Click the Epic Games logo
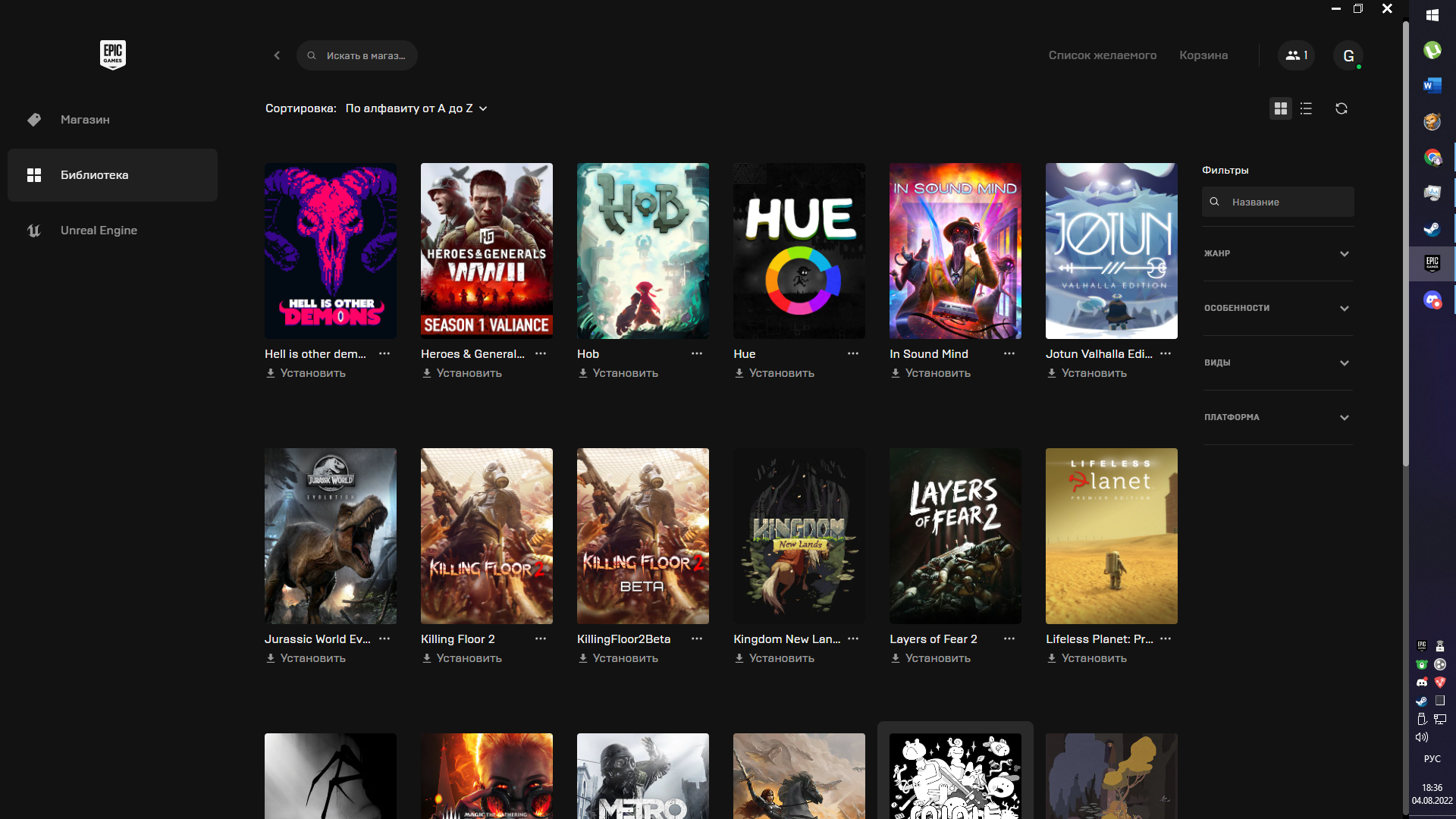 click(x=112, y=55)
